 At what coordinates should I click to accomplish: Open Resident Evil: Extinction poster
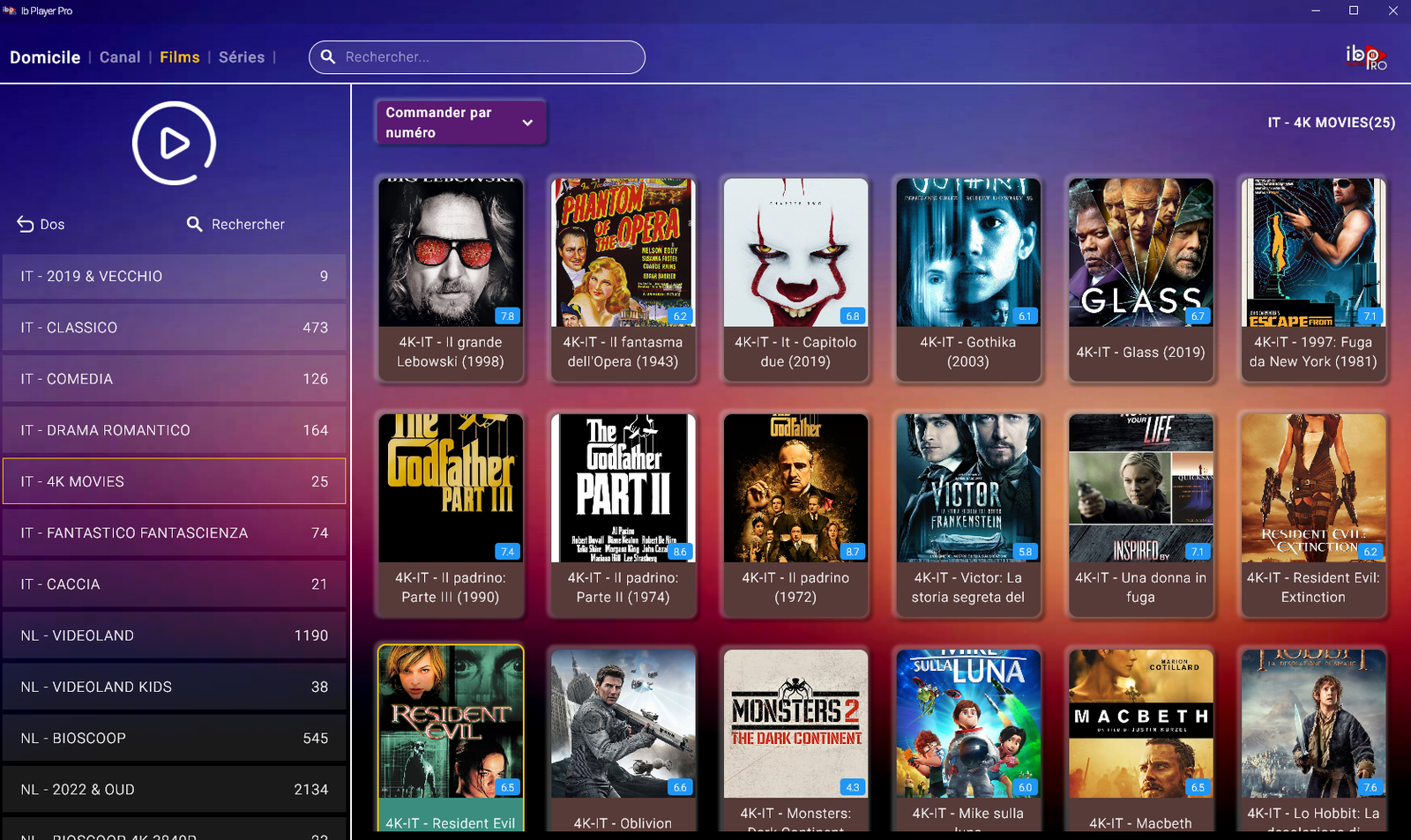coord(1313,488)
